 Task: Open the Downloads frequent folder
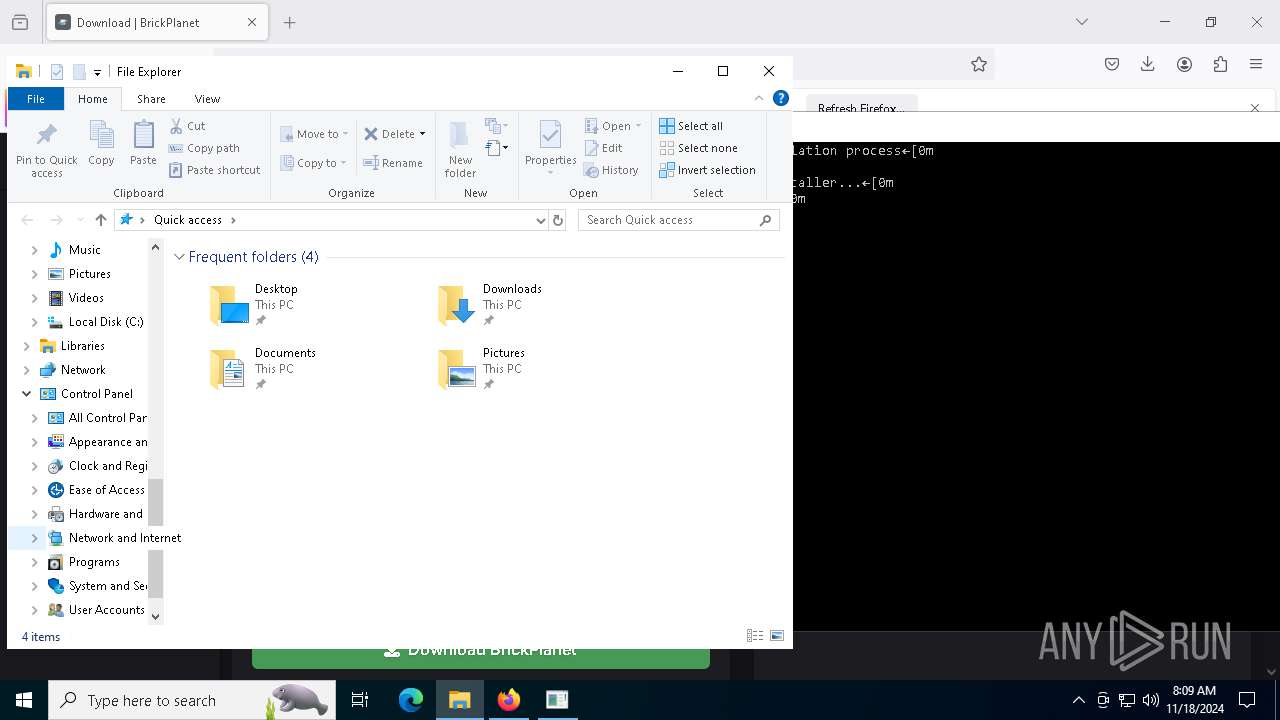click(x=490, y=305)
